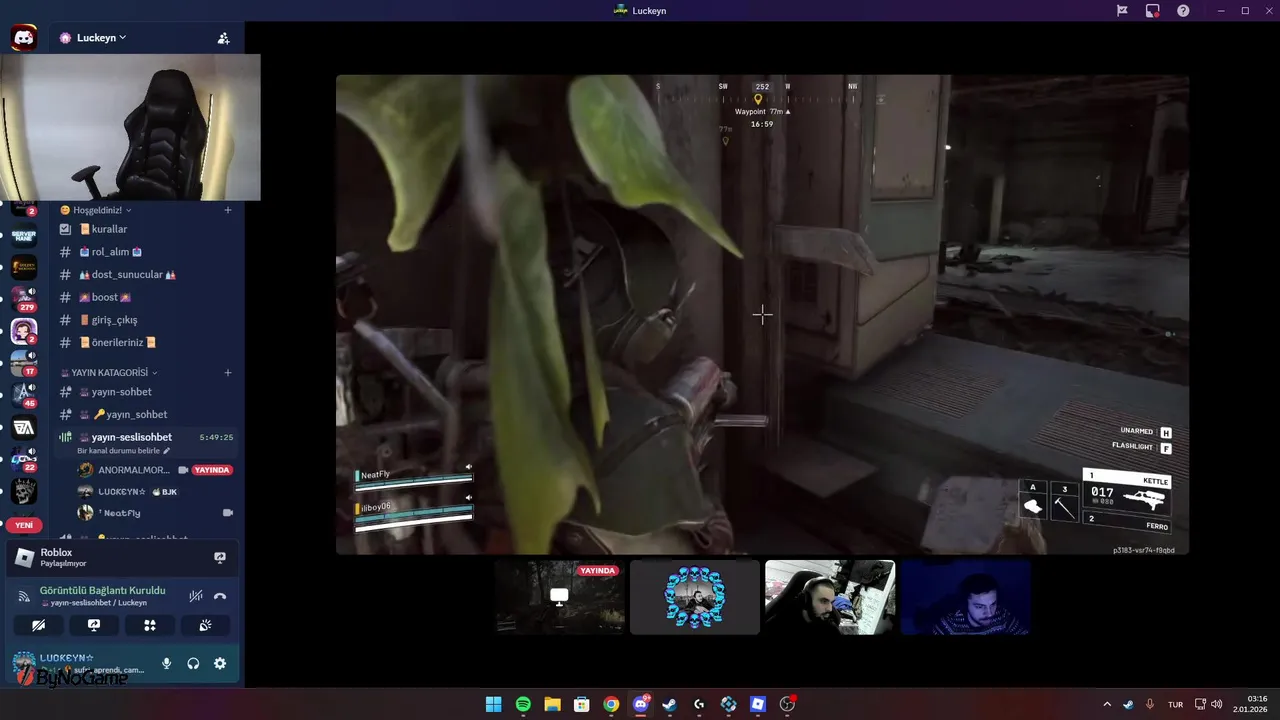1280x720 pixels.
Task: Open Spotify from the taskbar
Action: click(523, 704)
